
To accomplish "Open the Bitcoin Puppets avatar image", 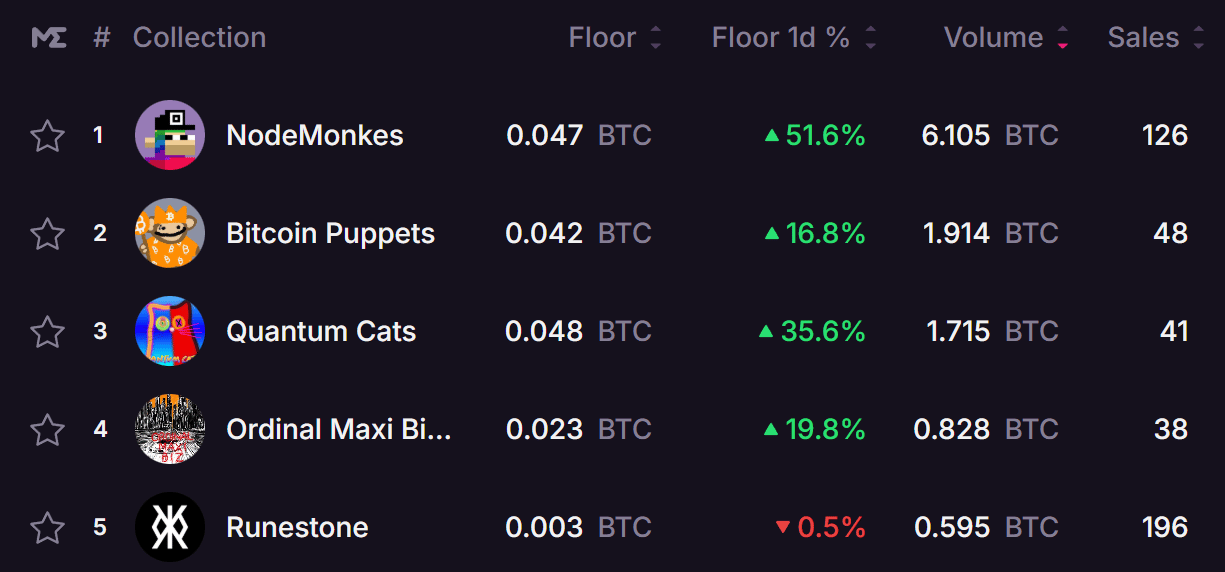I will tap(170, 233).
